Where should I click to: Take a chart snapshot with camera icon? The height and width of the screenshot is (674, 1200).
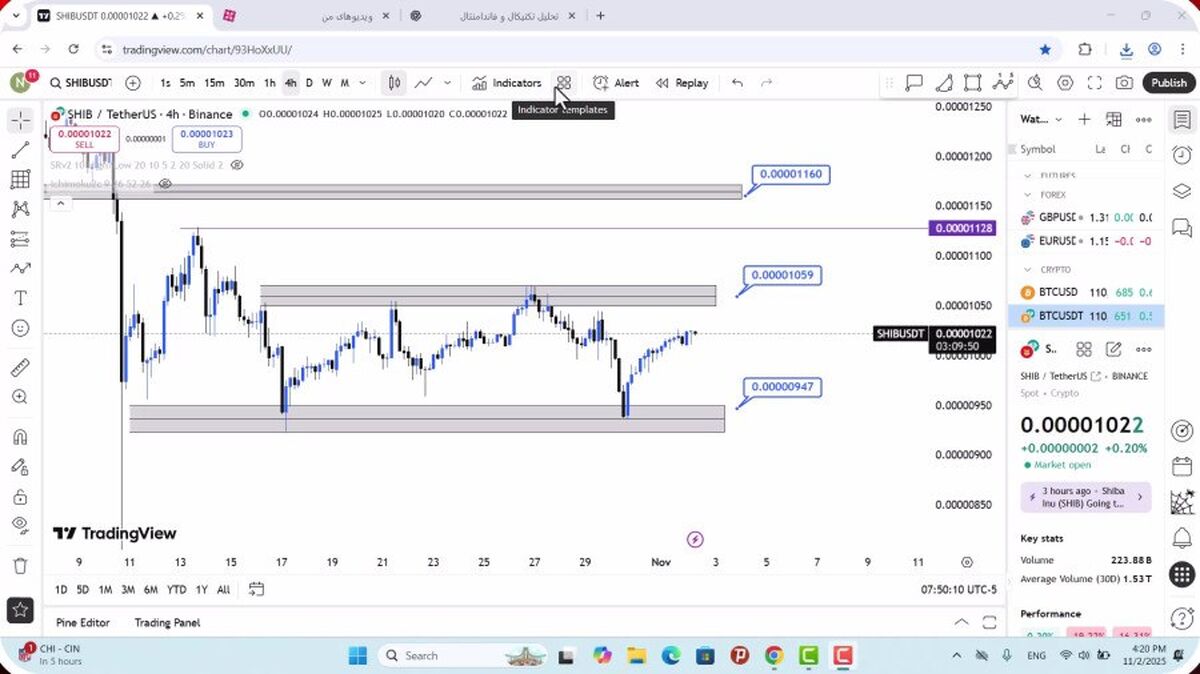tap(1125, 83)
